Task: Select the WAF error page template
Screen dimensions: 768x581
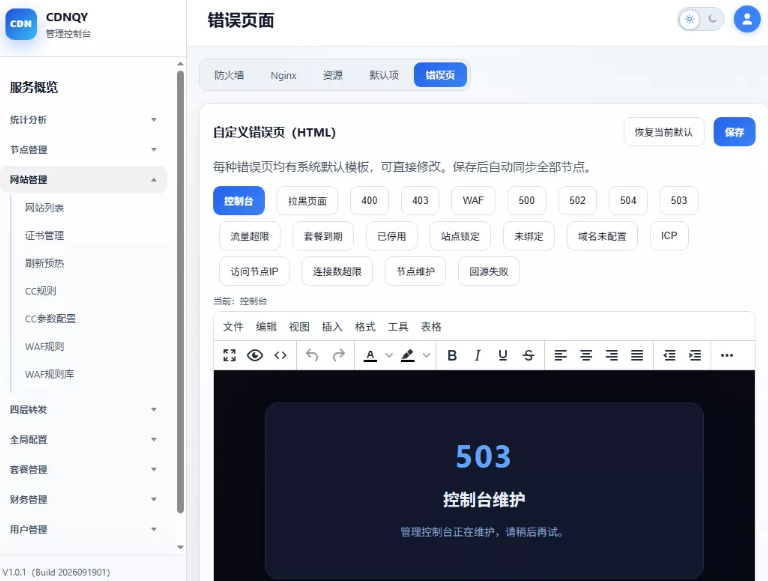Action: (x=473, y=200)
